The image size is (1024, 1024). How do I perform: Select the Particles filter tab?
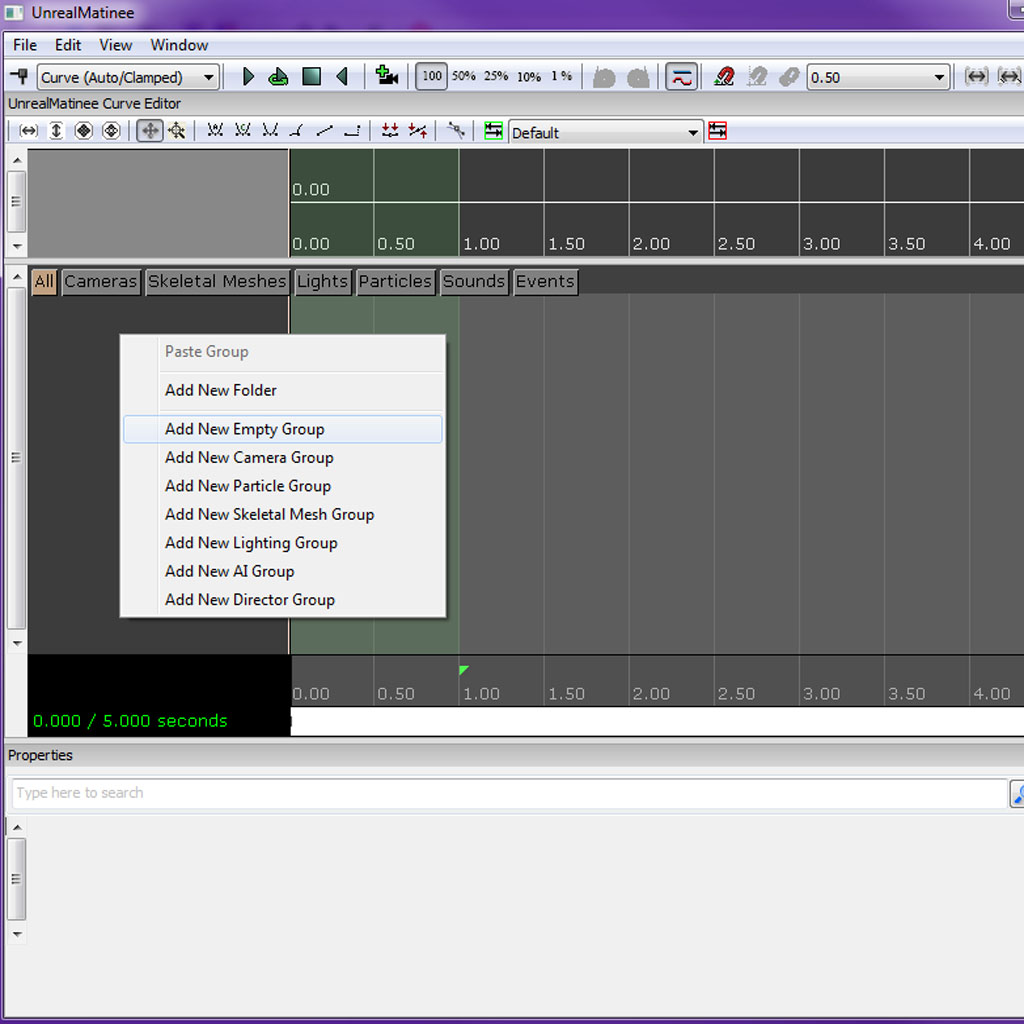tap(395, 281)
